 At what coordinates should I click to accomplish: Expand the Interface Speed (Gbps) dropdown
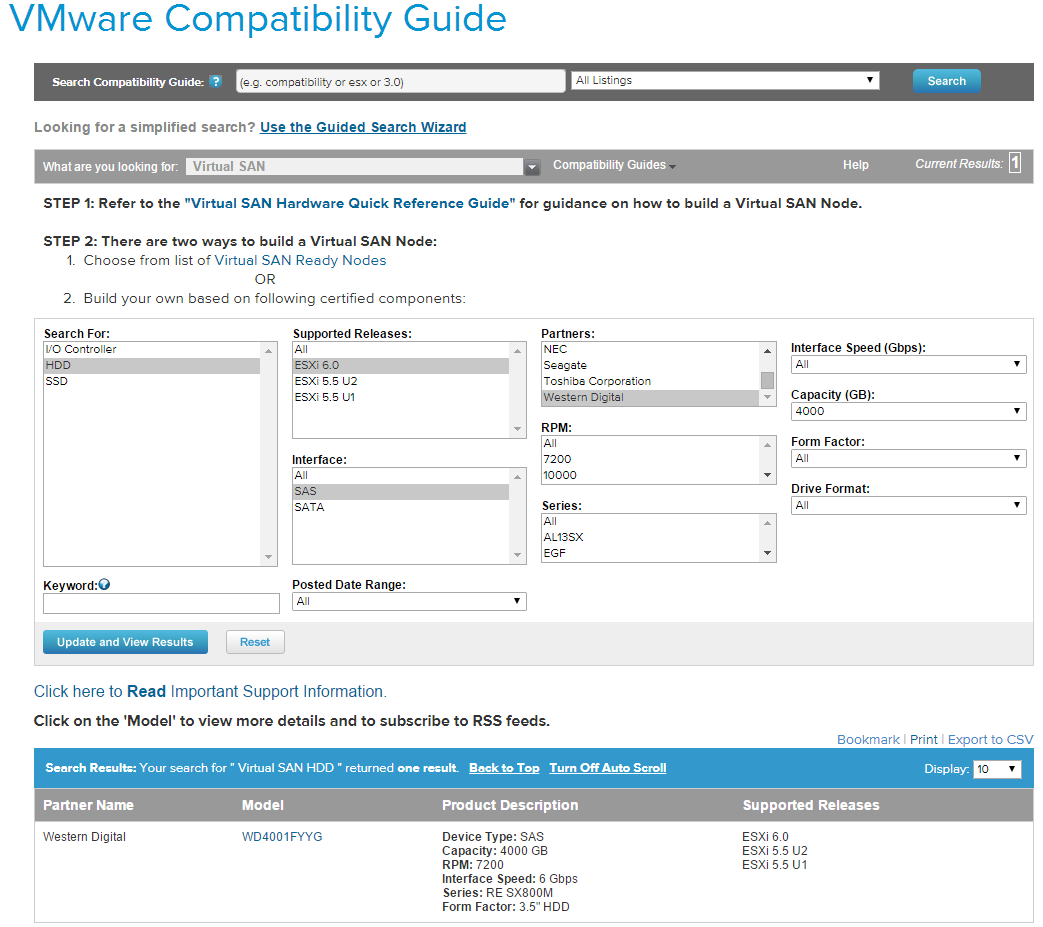(x=908, y=364)
